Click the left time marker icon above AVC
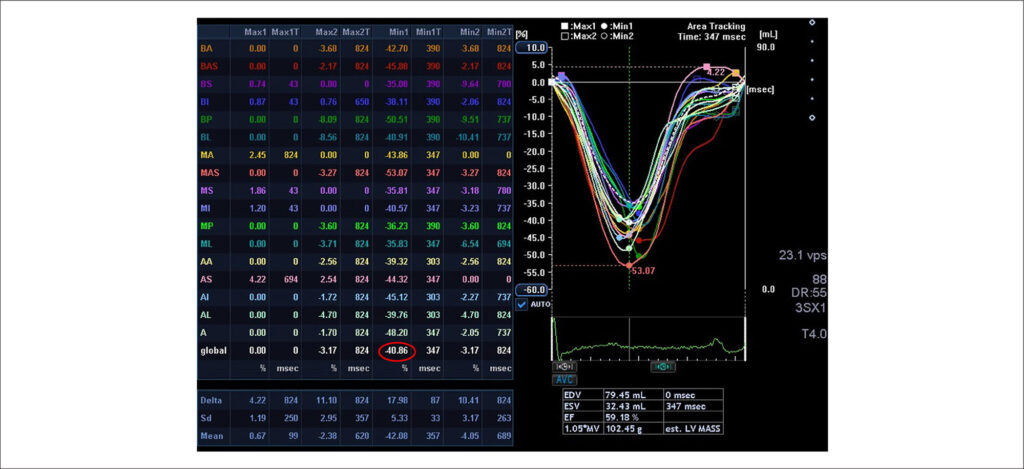 [x=562, y=367]
